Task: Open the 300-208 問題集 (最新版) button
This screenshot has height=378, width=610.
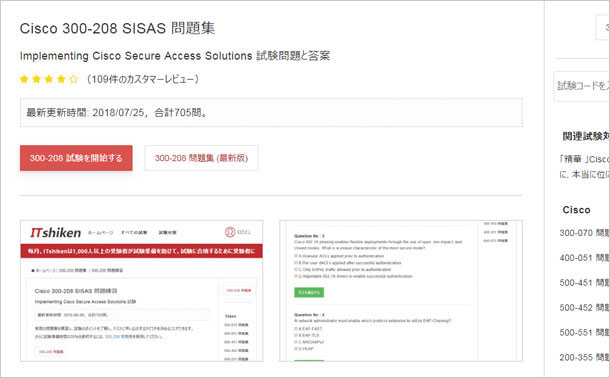Action: pos(201,158)
